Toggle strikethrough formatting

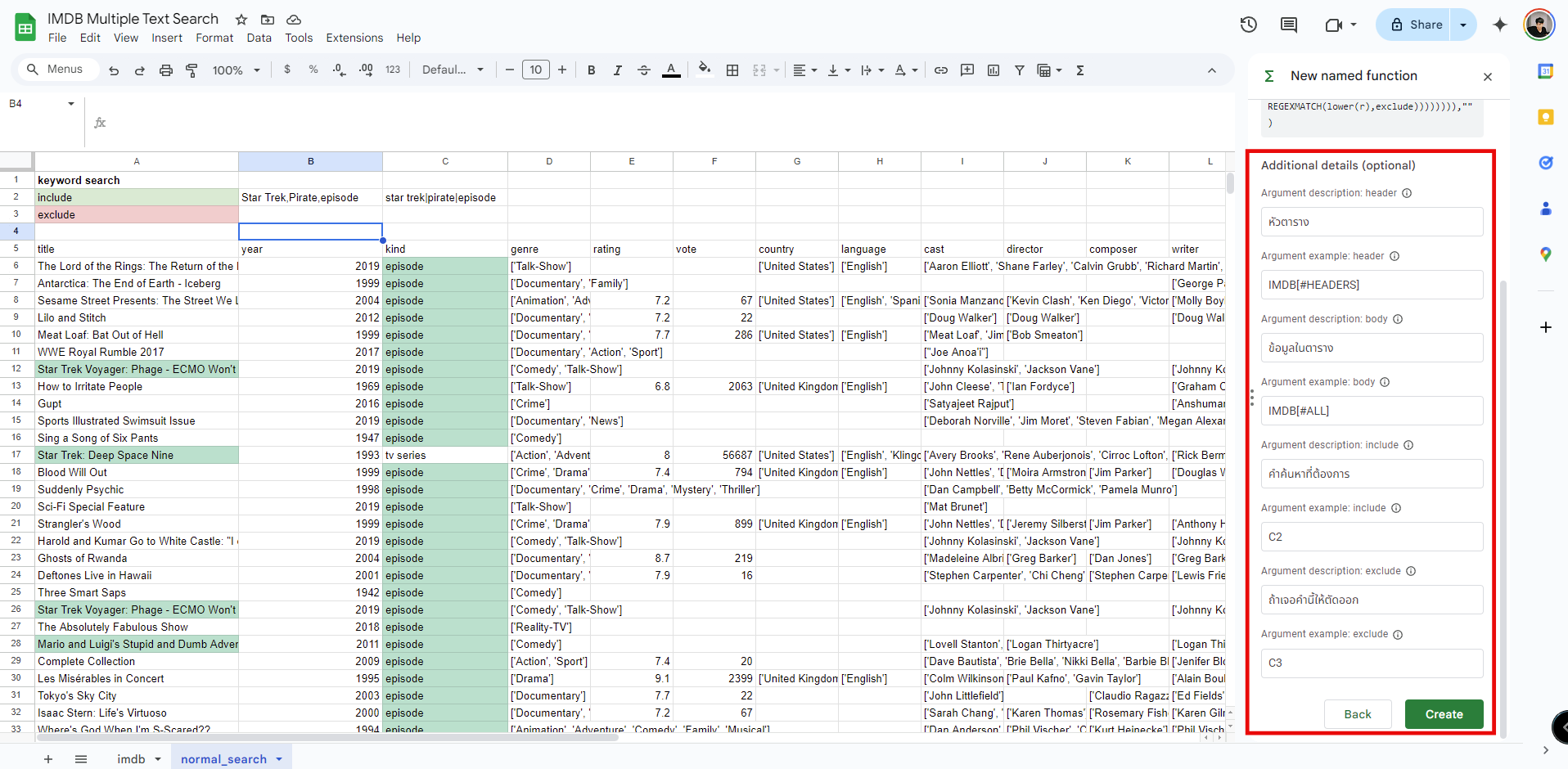pos(644,70)
